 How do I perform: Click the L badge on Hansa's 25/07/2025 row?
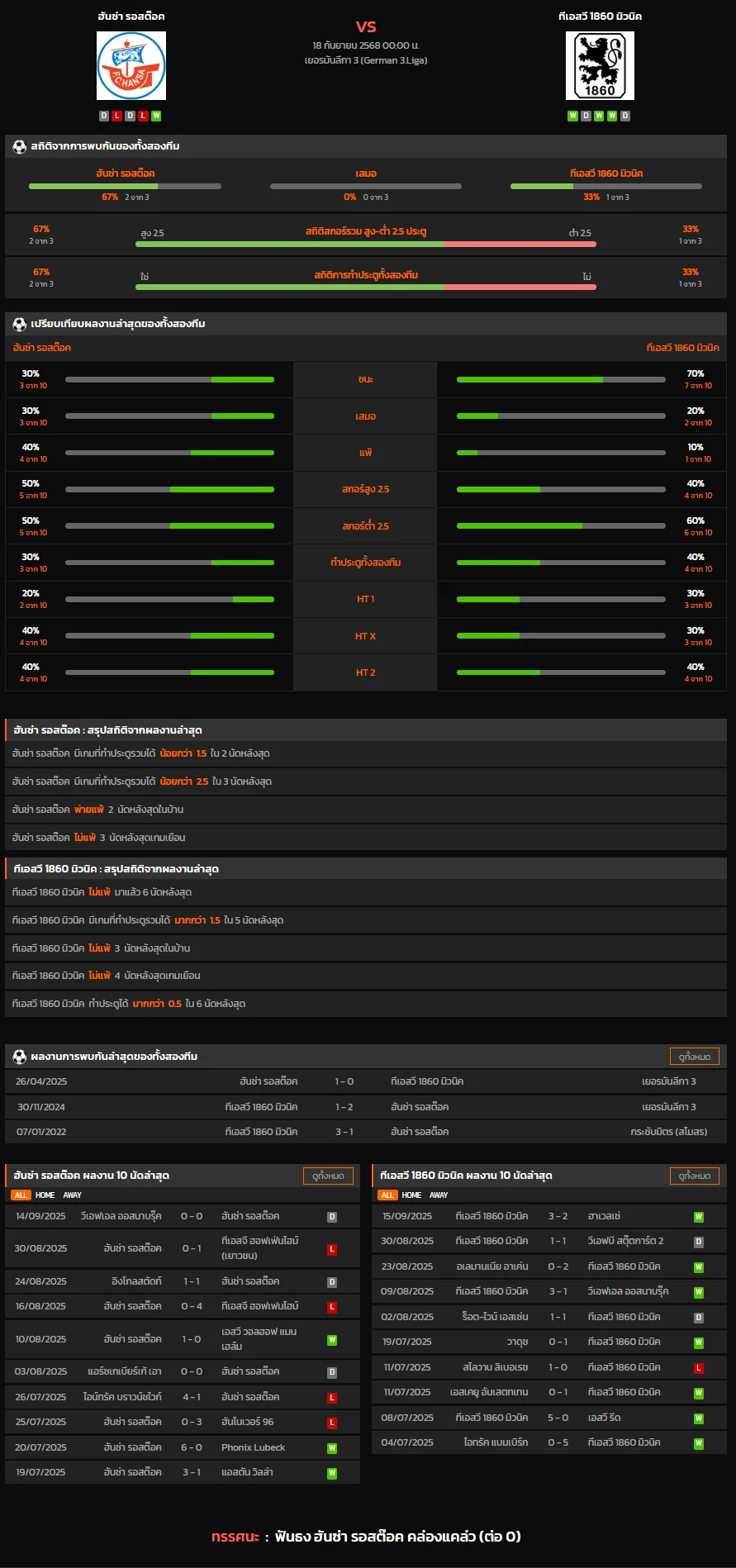click(x=332, y=1423)
